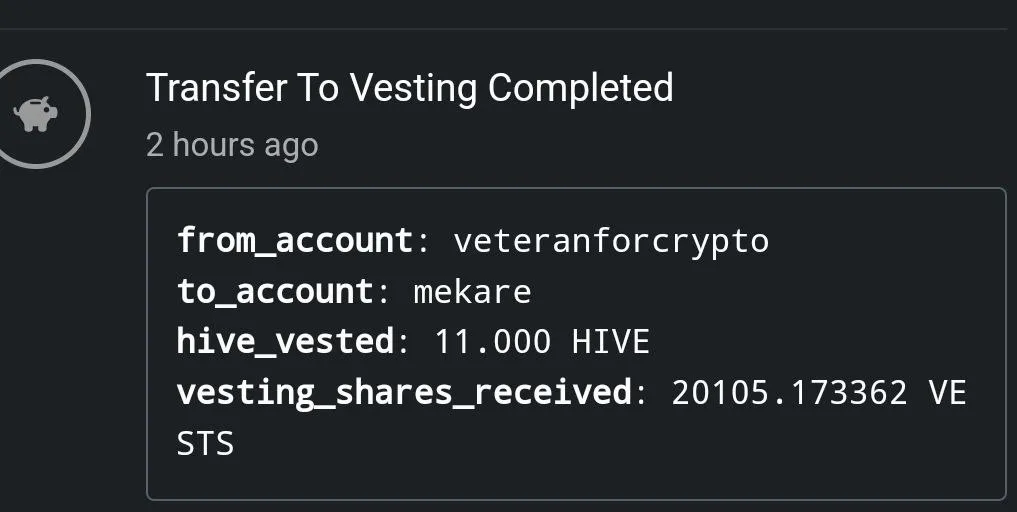
Task: Select the to_account label
Action: coord(275,291)
